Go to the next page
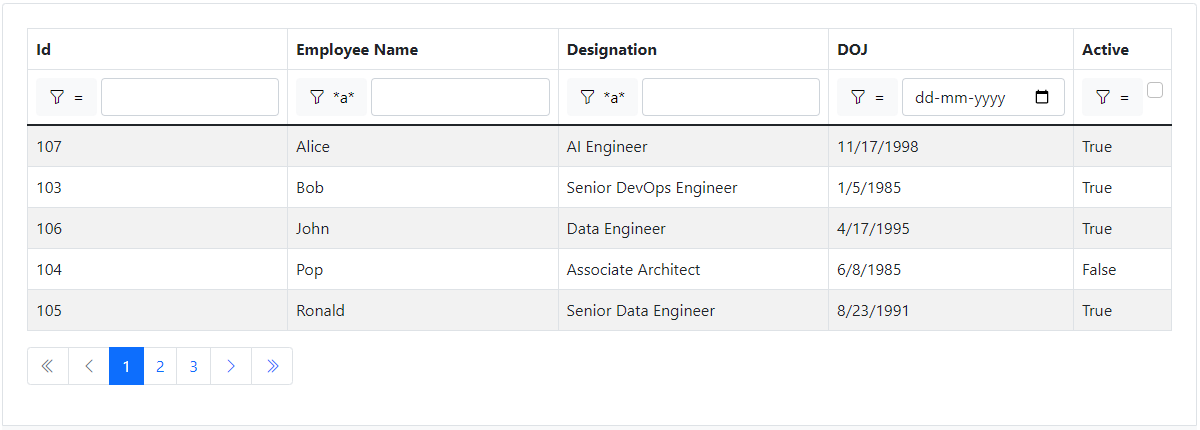This screenshot has height=430, width=1200. (231, 366)
